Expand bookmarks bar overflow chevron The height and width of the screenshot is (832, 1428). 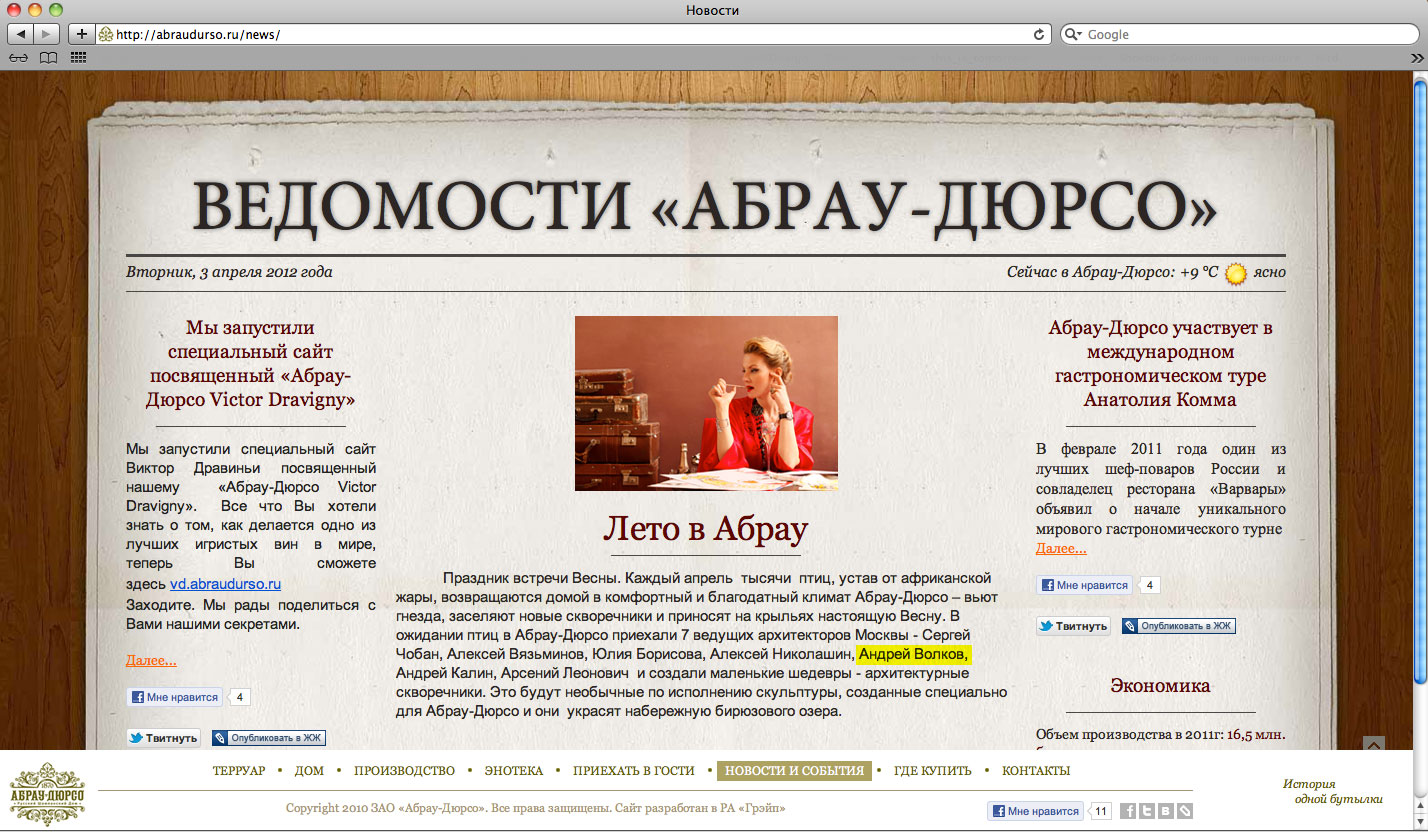(x=1416, y=58)
